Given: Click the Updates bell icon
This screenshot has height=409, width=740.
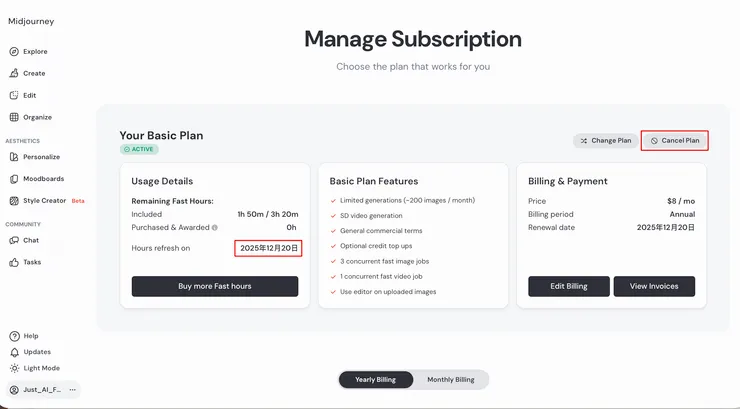Looking at the screenshot, I should pyautogui.click(x=14, y=352).
